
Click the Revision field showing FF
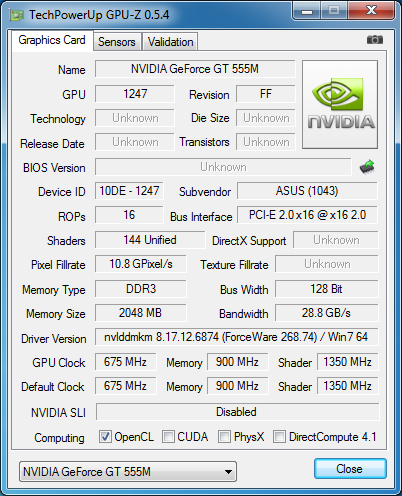(266, 94)
